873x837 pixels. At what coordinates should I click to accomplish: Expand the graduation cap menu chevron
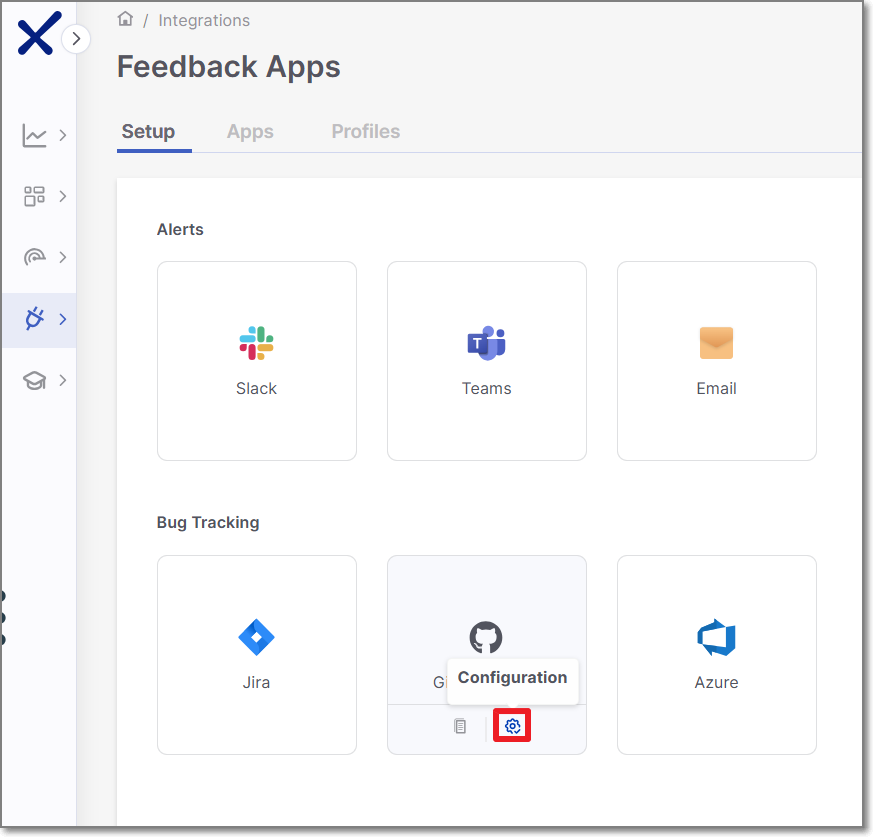(63, 380)
